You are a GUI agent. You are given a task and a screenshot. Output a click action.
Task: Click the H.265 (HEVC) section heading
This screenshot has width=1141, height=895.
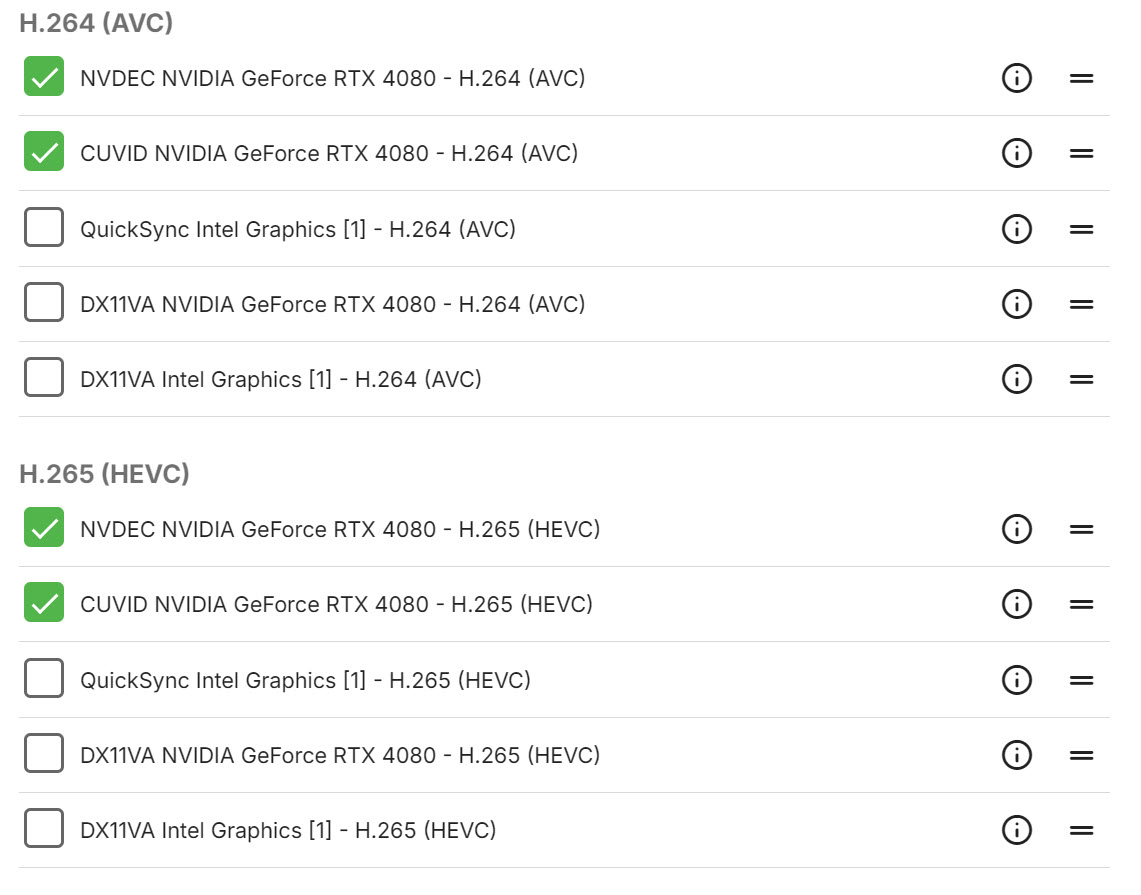104,474
